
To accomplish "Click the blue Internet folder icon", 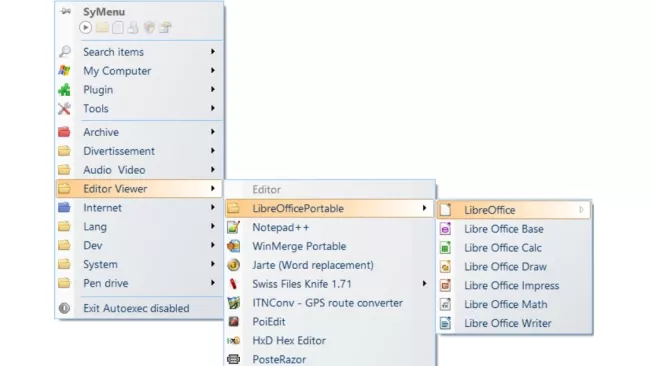I will tap(64, 208).
